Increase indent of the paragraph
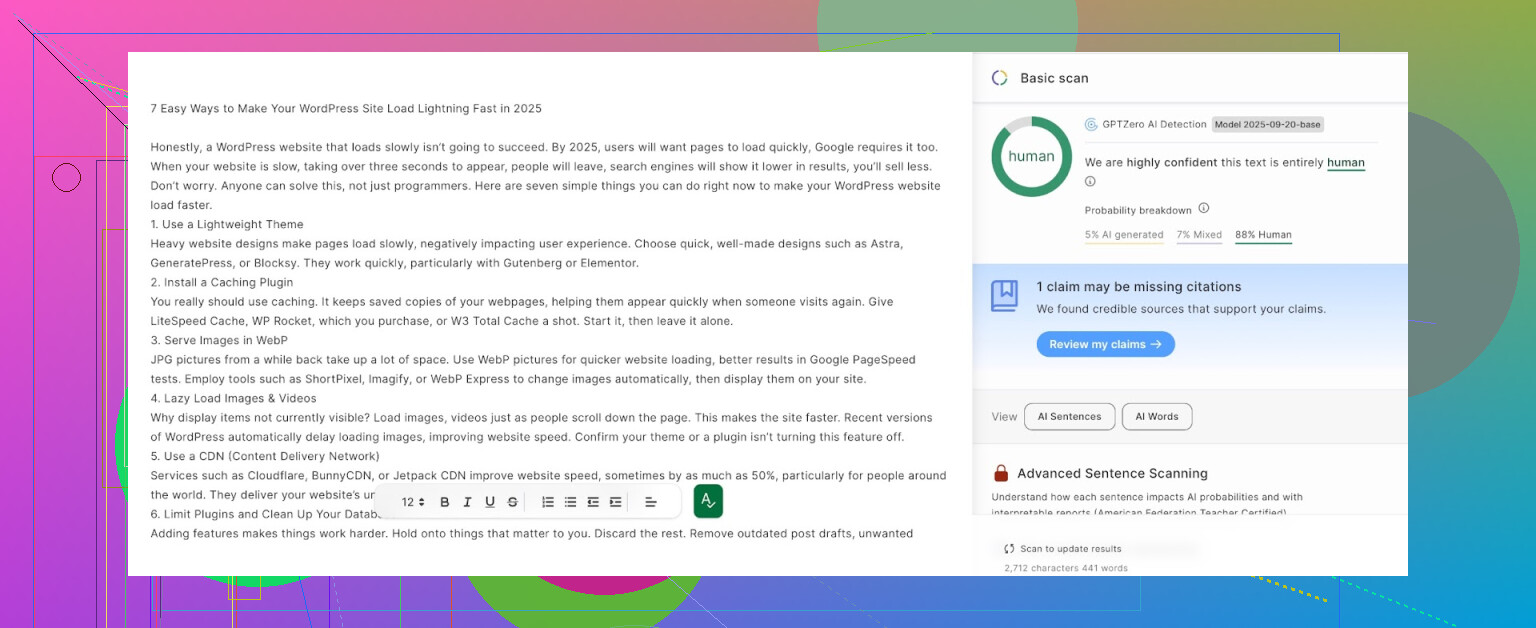This screenshot has height=628, width=1536. pos(616,502)
